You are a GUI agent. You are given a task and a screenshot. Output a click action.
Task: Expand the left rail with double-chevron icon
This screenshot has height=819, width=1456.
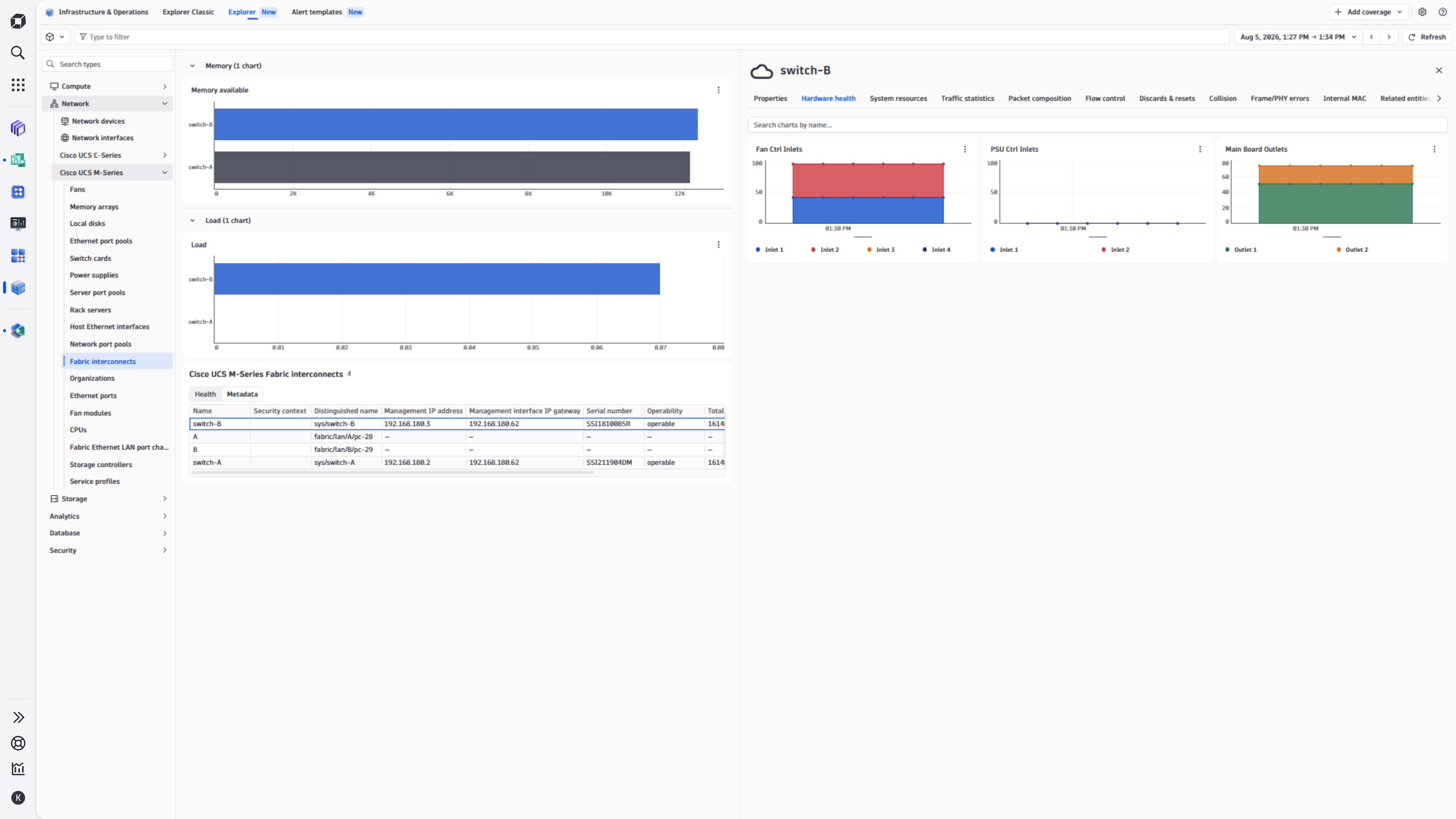click(18, 717)
